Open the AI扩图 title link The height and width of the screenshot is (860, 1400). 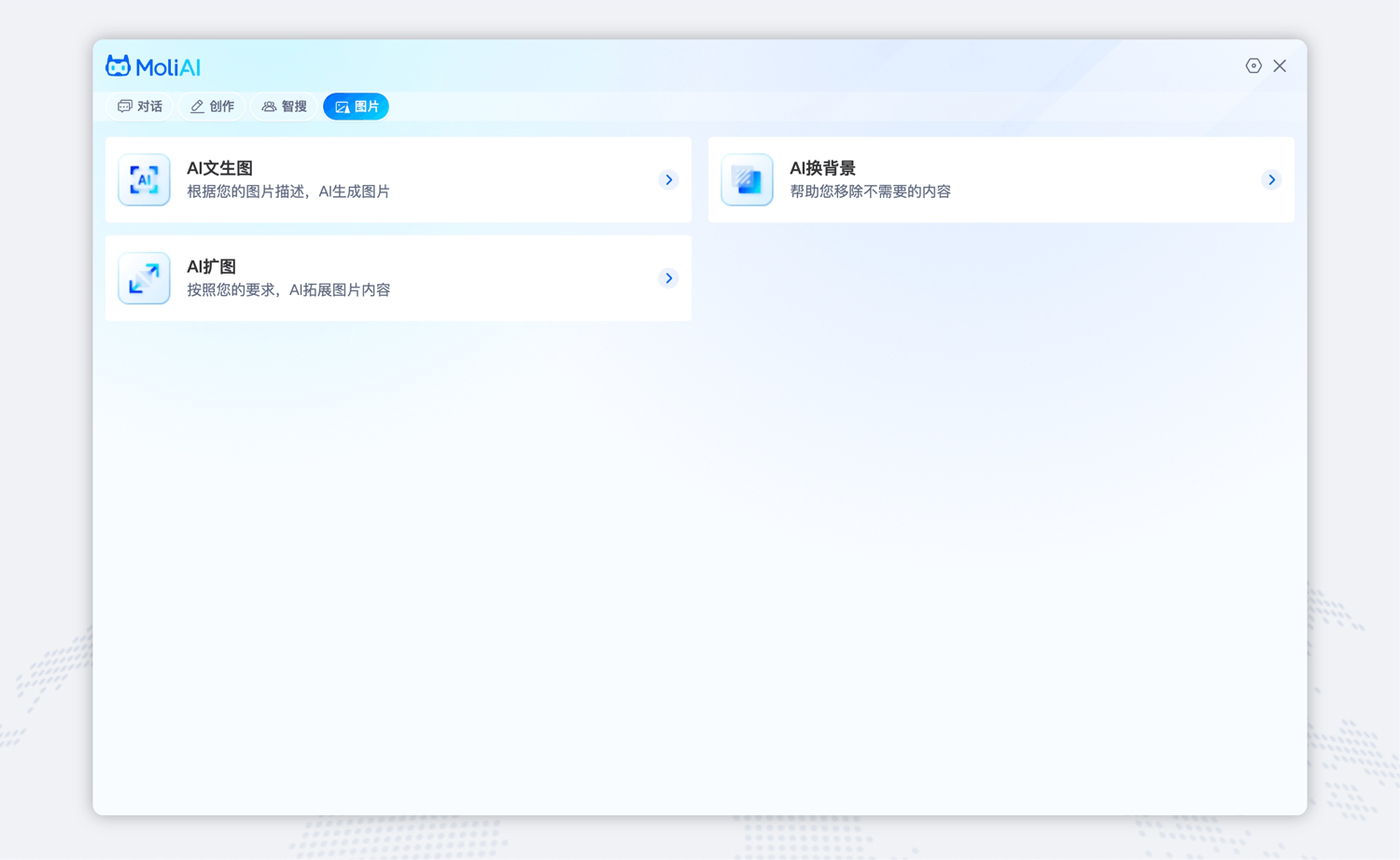(212, 267)
